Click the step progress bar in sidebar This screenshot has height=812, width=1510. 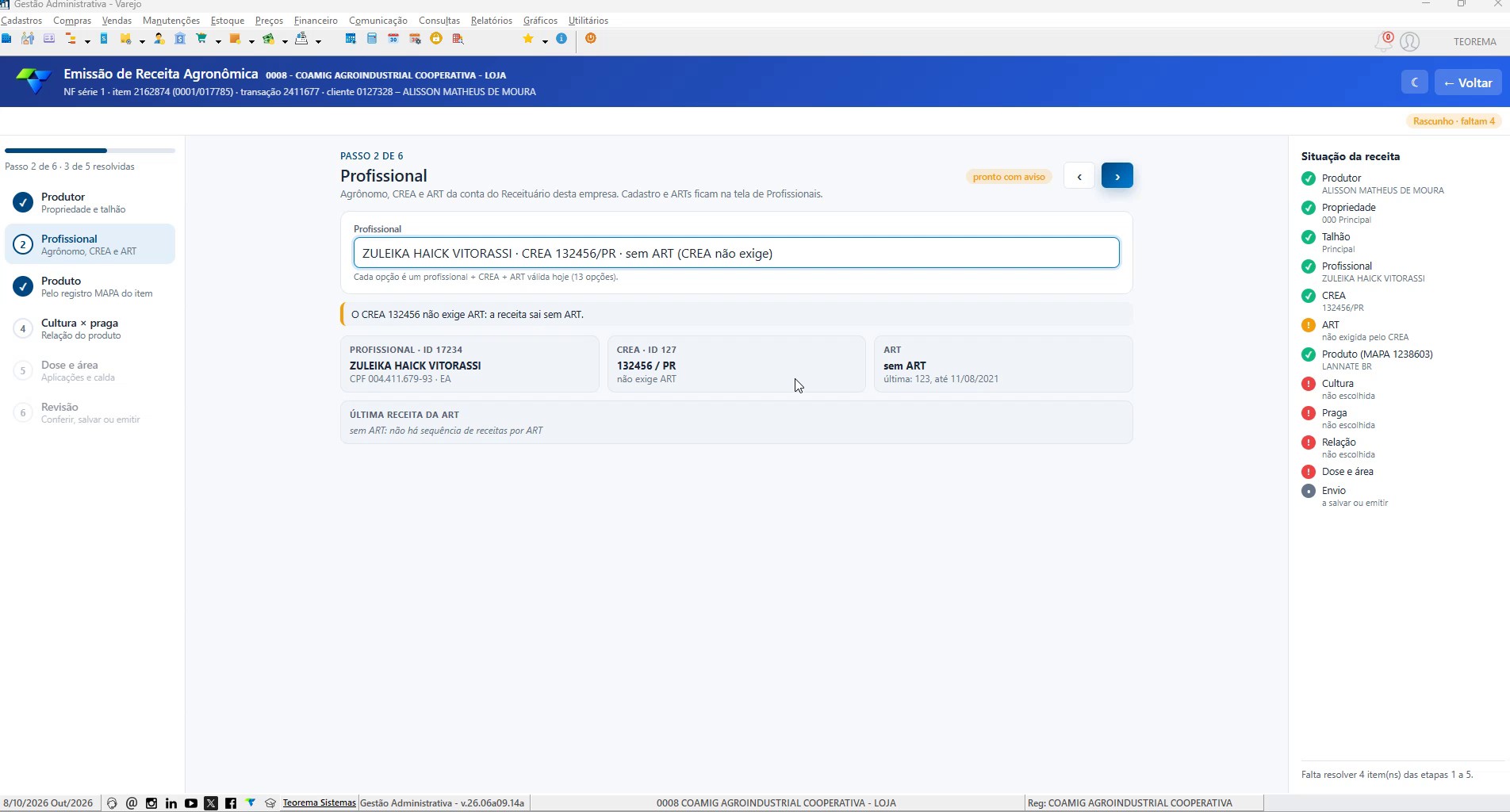(x=90, y=150)
